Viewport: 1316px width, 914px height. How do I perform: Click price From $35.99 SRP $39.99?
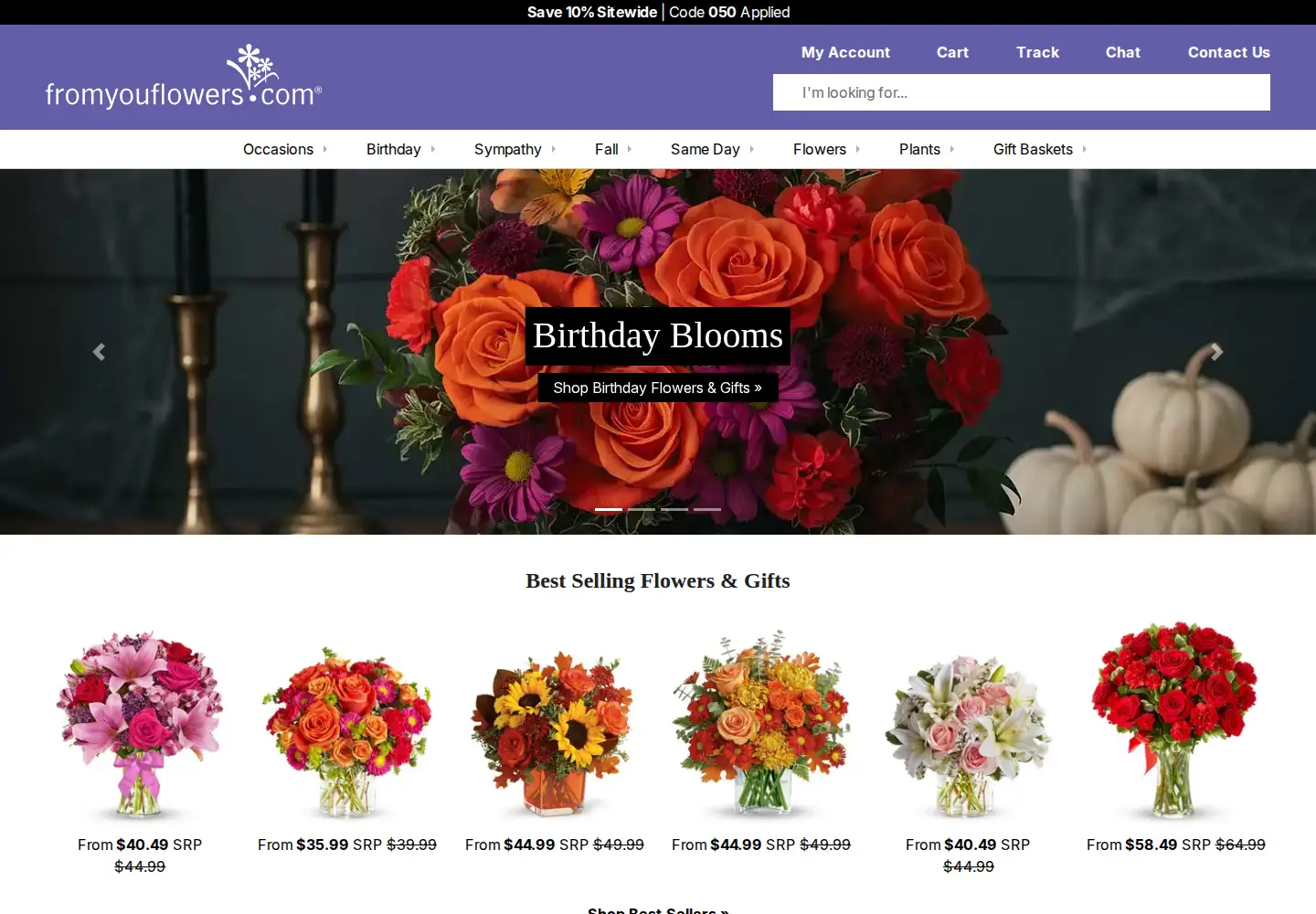point(347,845)
